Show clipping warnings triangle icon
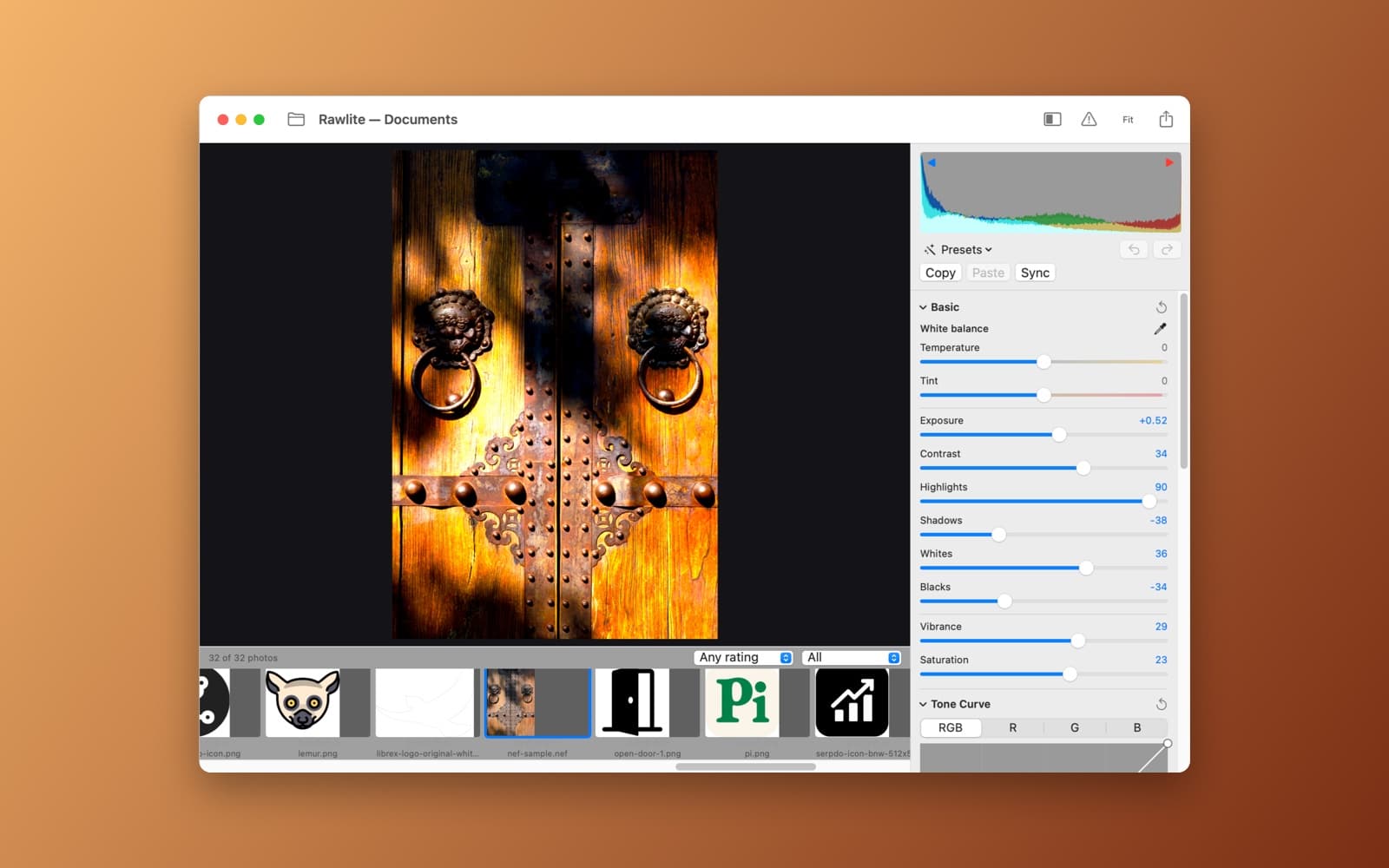 (1089, 119)
